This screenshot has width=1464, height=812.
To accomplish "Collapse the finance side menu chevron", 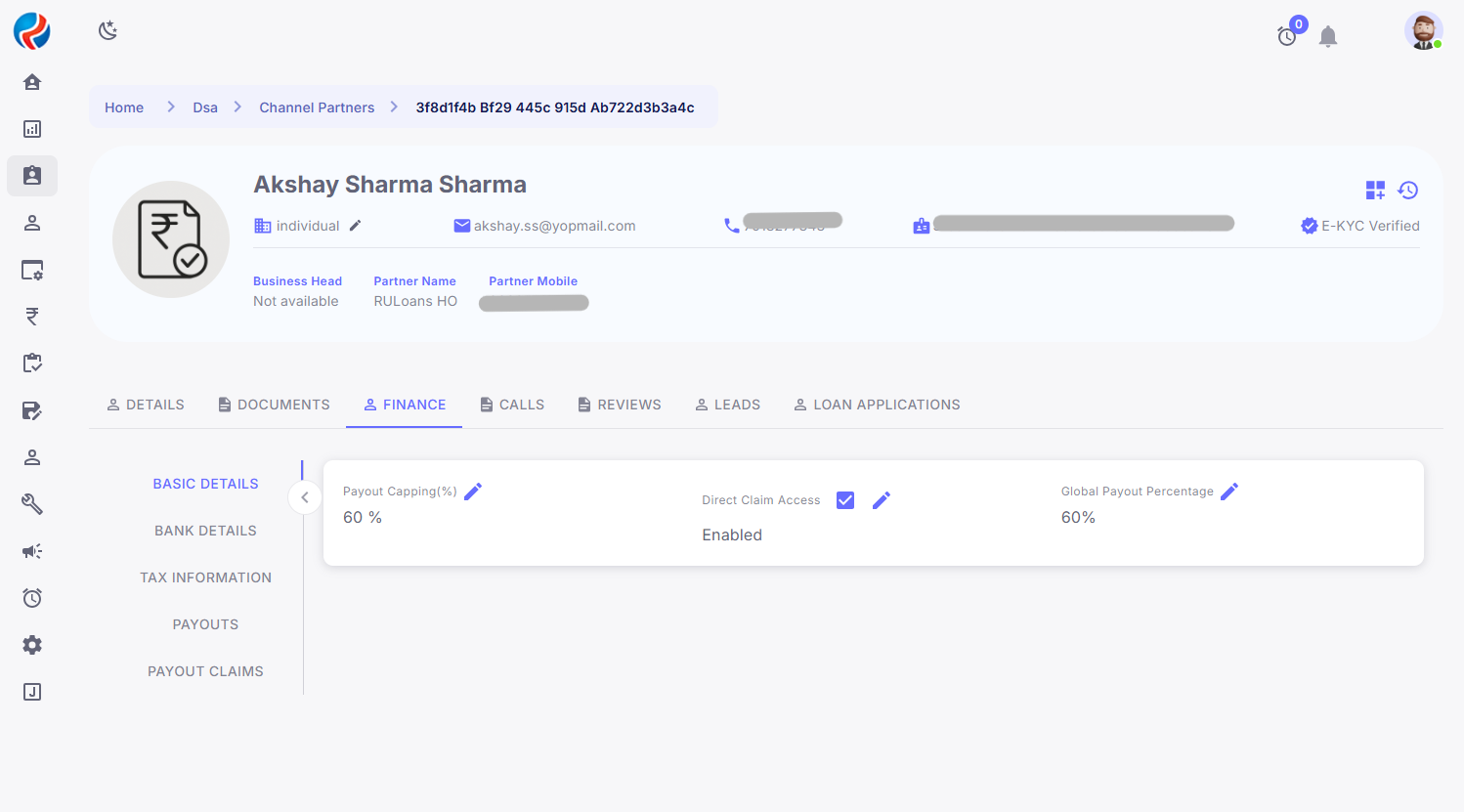I will (x=305, y=497).
